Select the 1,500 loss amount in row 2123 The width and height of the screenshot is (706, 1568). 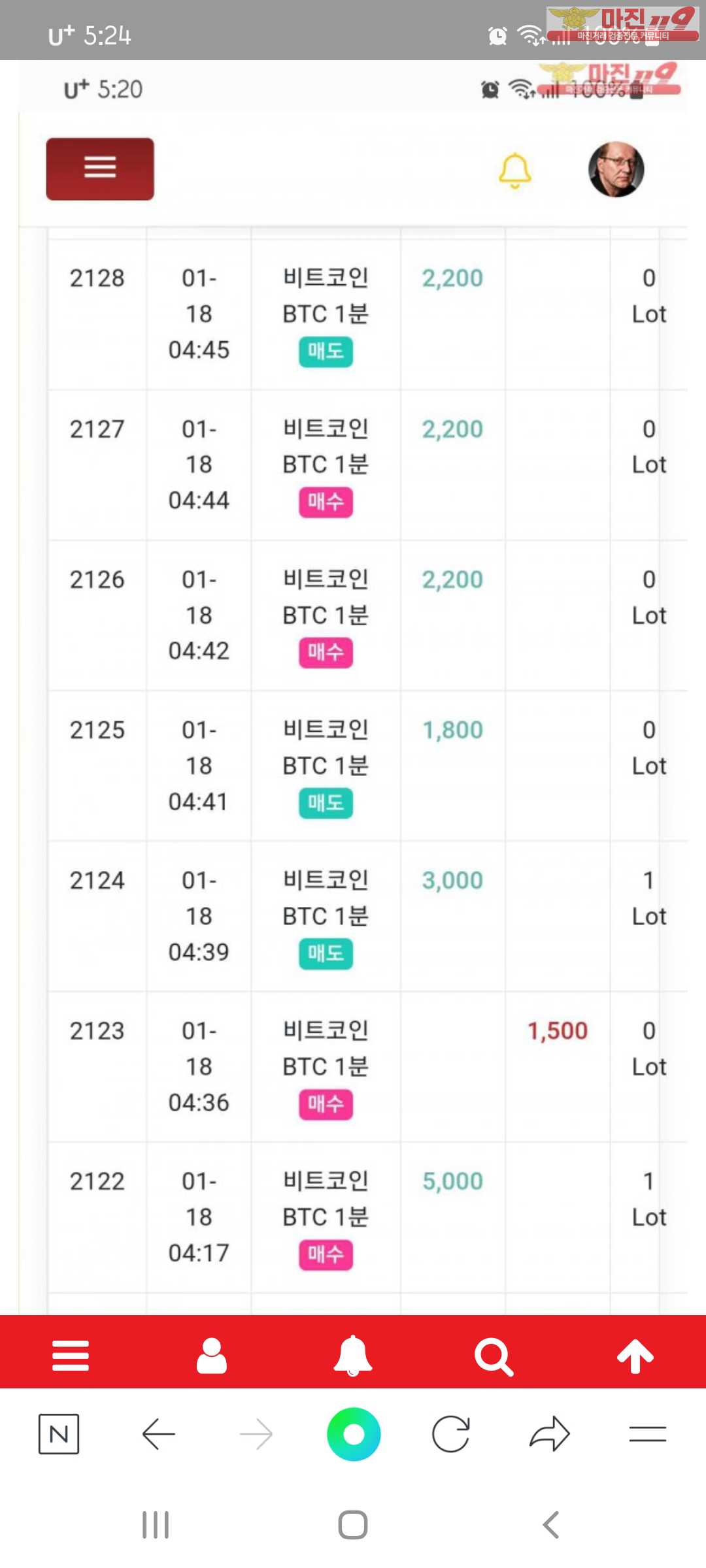[558, 1031]
